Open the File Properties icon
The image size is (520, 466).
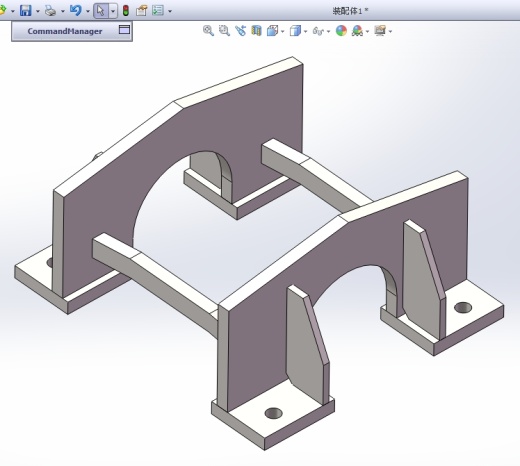[142, 11]
